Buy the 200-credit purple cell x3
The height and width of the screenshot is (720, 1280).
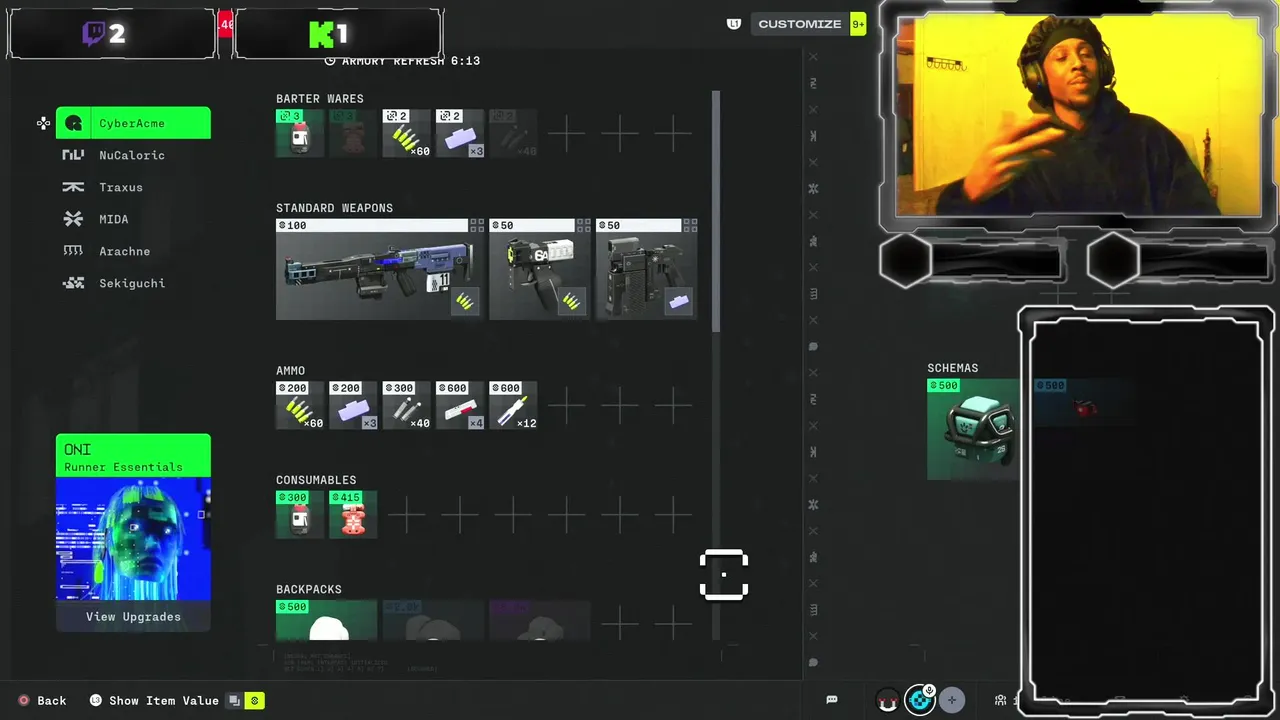[x=353, y=405]
